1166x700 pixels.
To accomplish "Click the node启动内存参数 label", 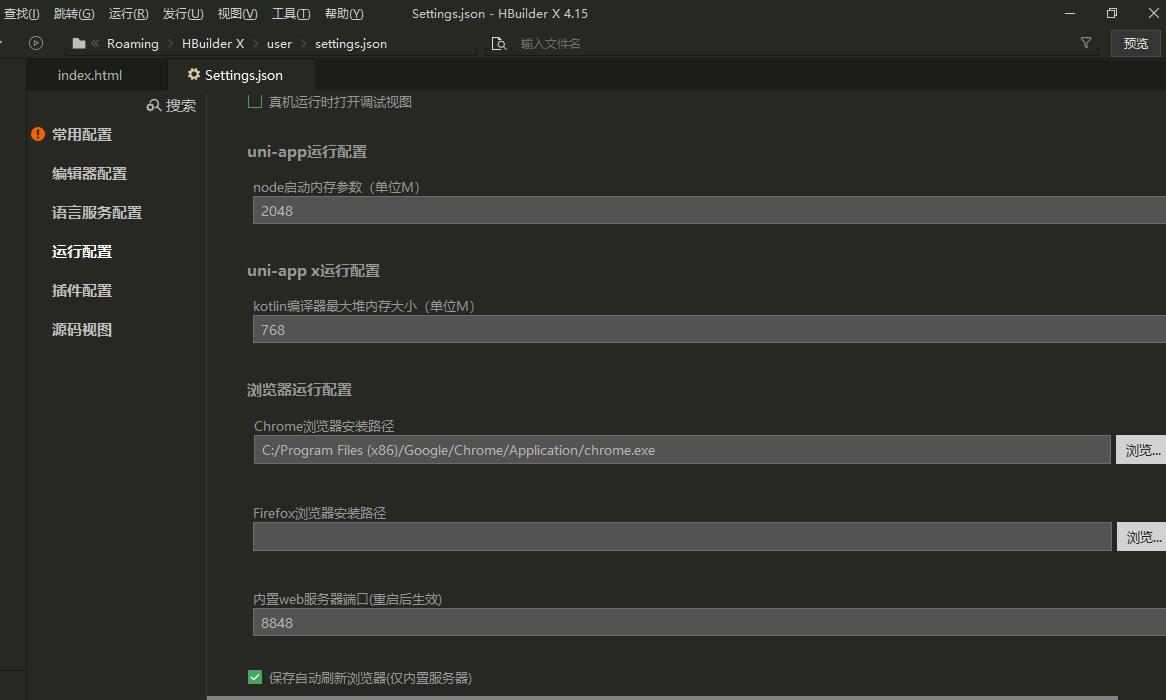I will click(336, 187).
